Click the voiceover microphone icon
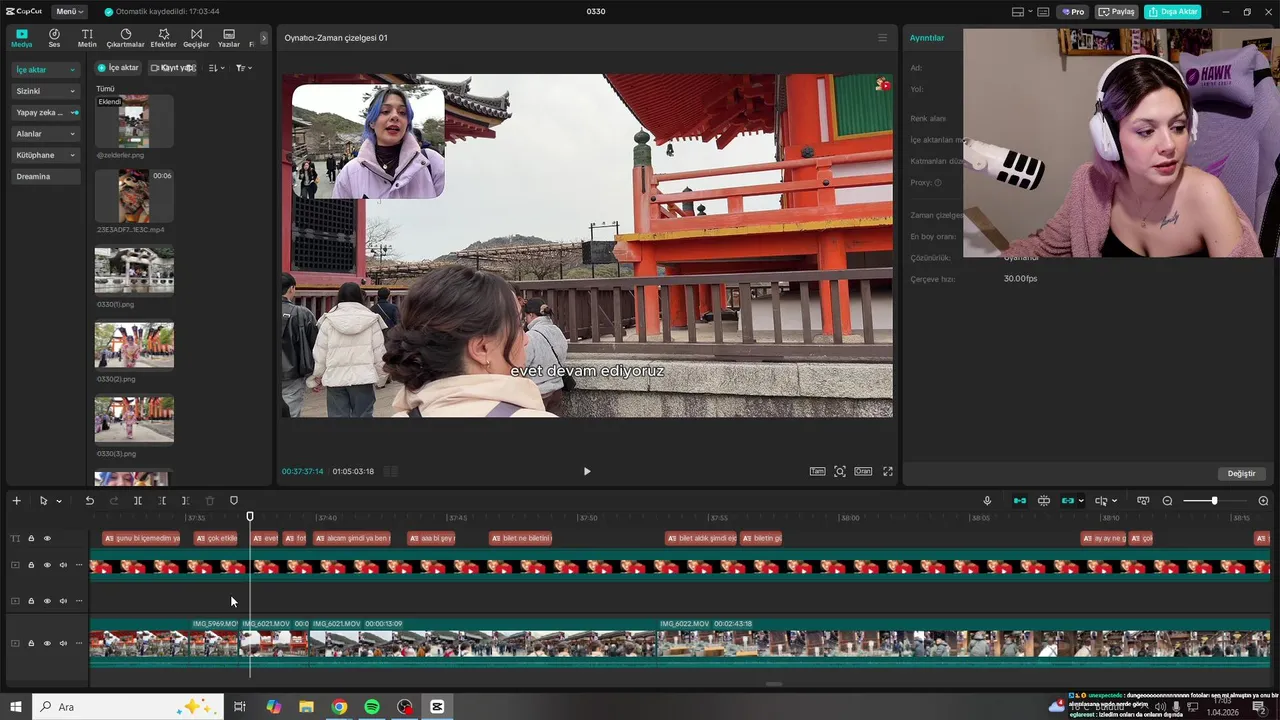The image size is (1280, 720). pos(987,501)
